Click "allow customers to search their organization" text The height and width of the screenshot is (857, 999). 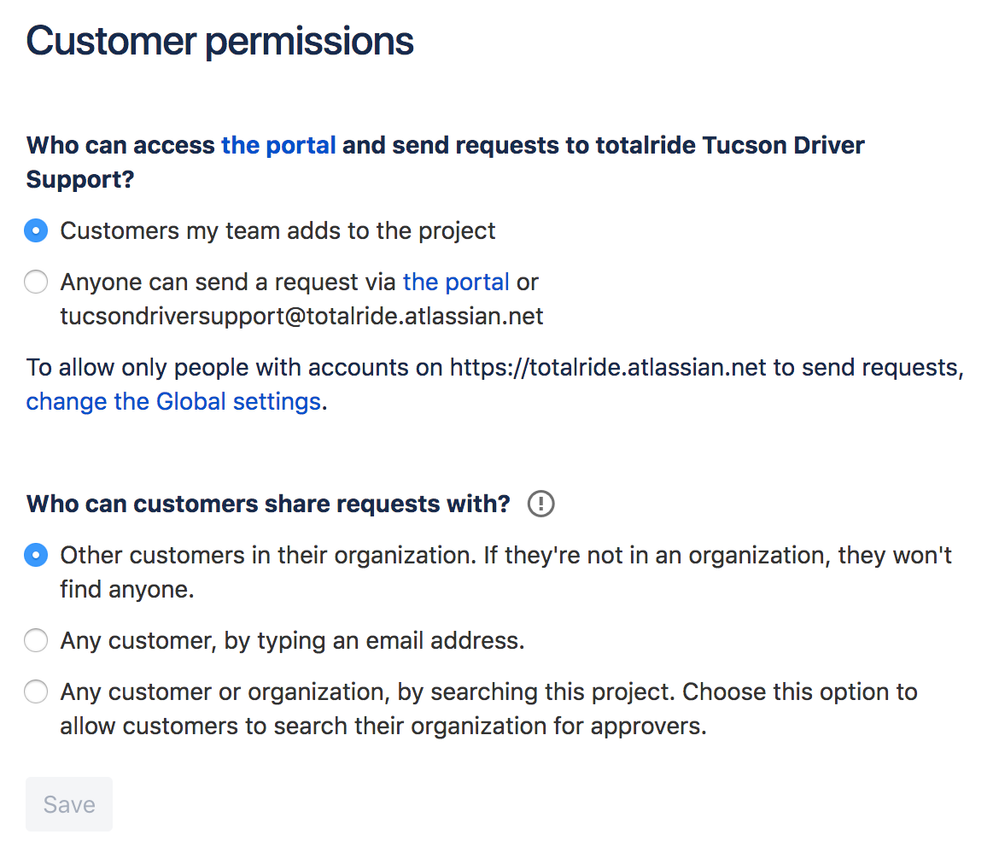[384, 726]
